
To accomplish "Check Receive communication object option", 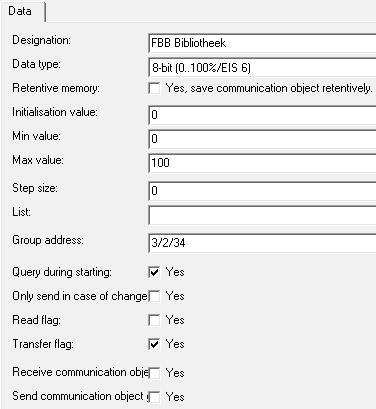I will [154, 373].
